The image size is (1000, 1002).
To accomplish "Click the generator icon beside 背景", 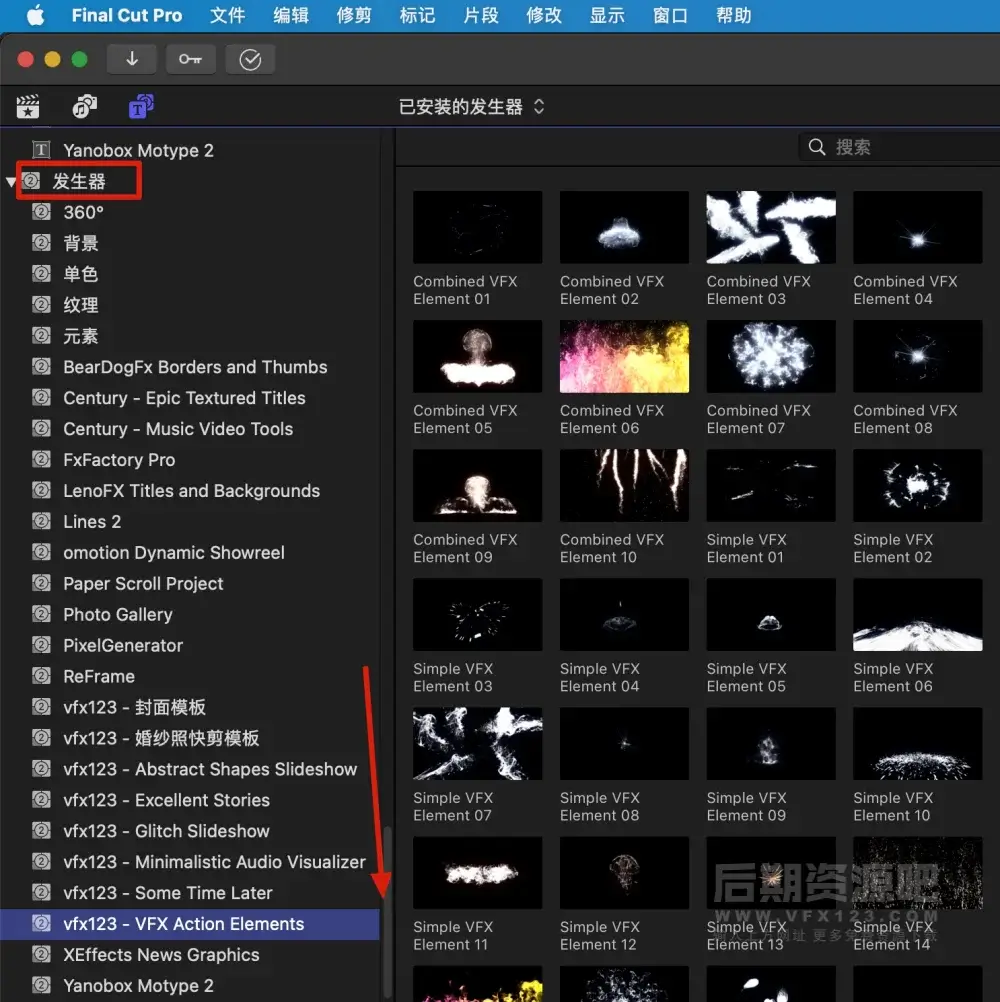I will 42,243.
